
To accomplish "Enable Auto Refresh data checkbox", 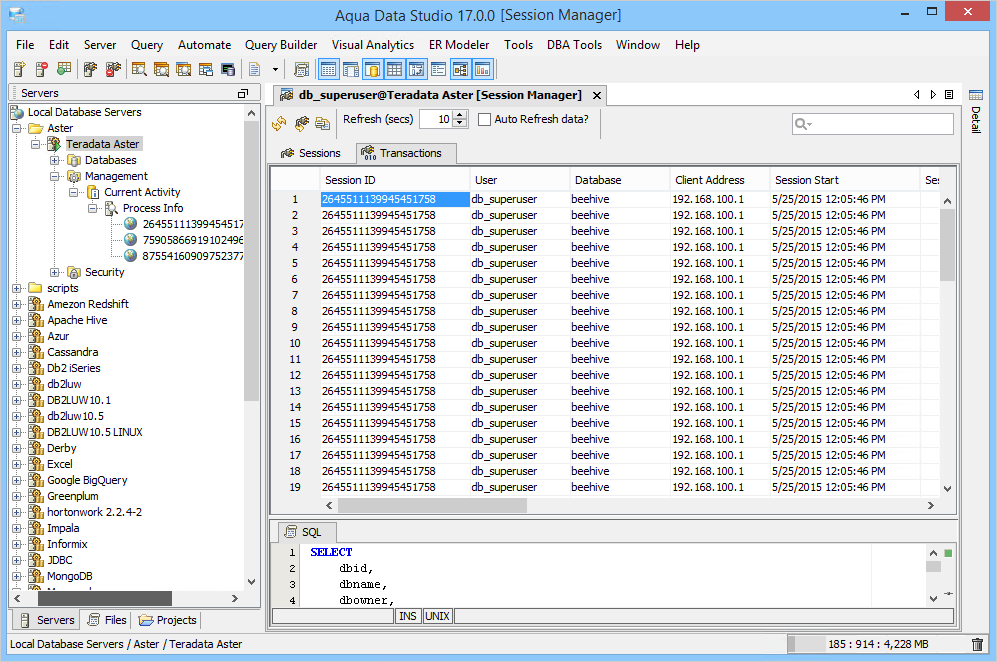I will 485,120.
